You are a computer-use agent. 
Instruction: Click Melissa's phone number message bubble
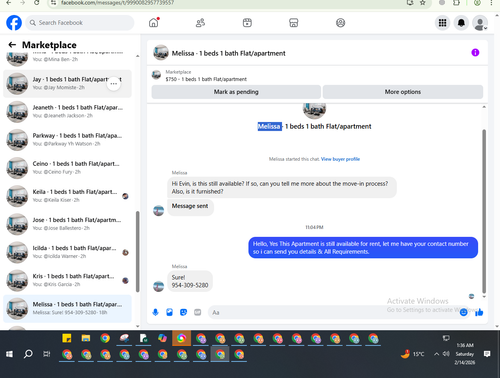click(x=190, y=281)
